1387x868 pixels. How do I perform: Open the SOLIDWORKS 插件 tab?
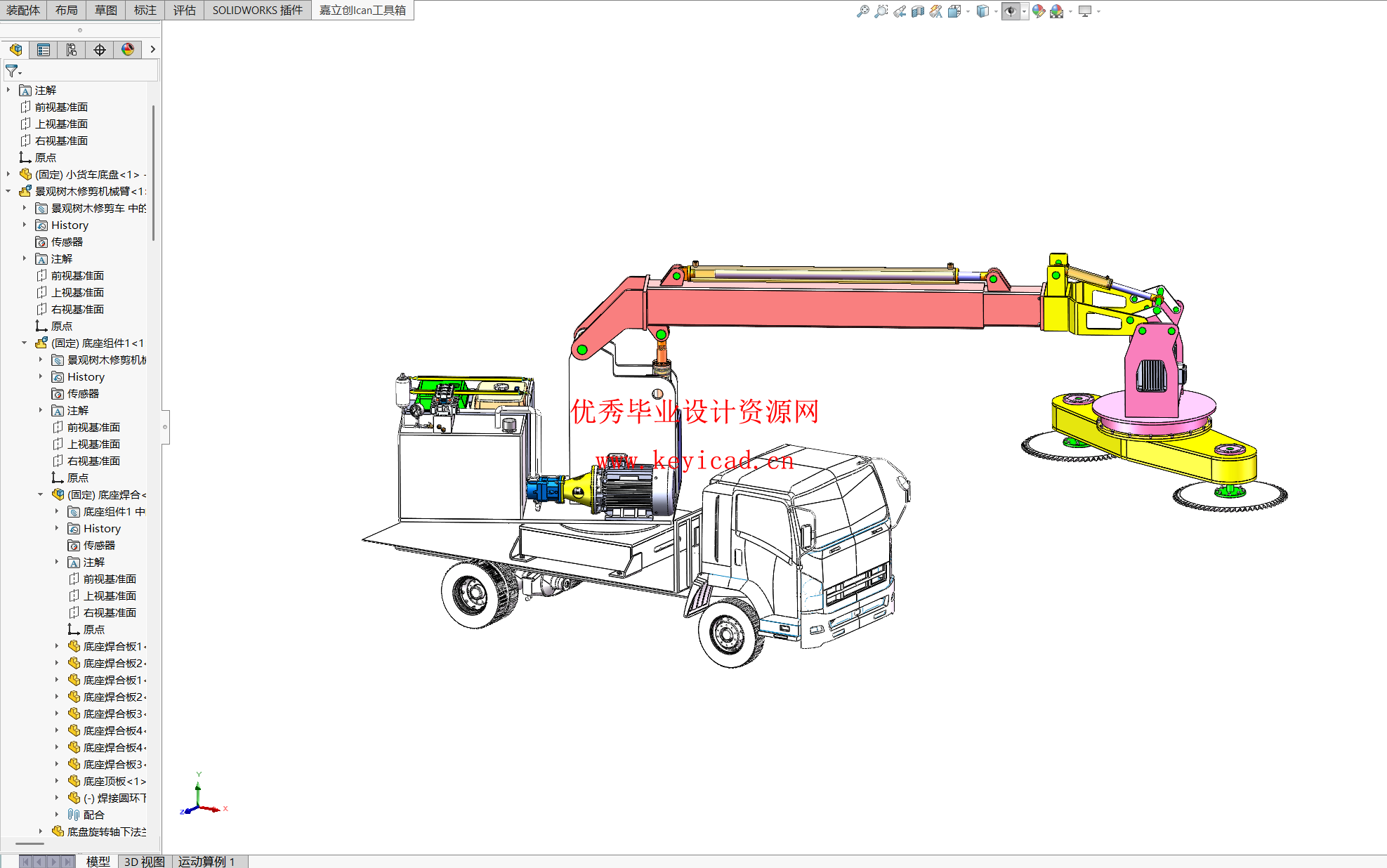click(x=258, y=10)
